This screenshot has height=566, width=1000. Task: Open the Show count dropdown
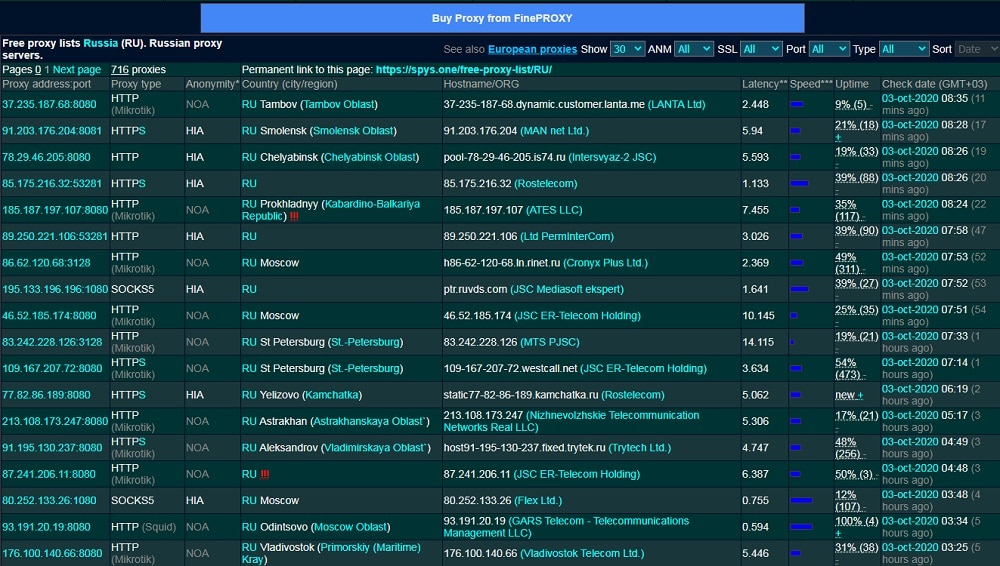pyautogui.click(x=627, y=49)
